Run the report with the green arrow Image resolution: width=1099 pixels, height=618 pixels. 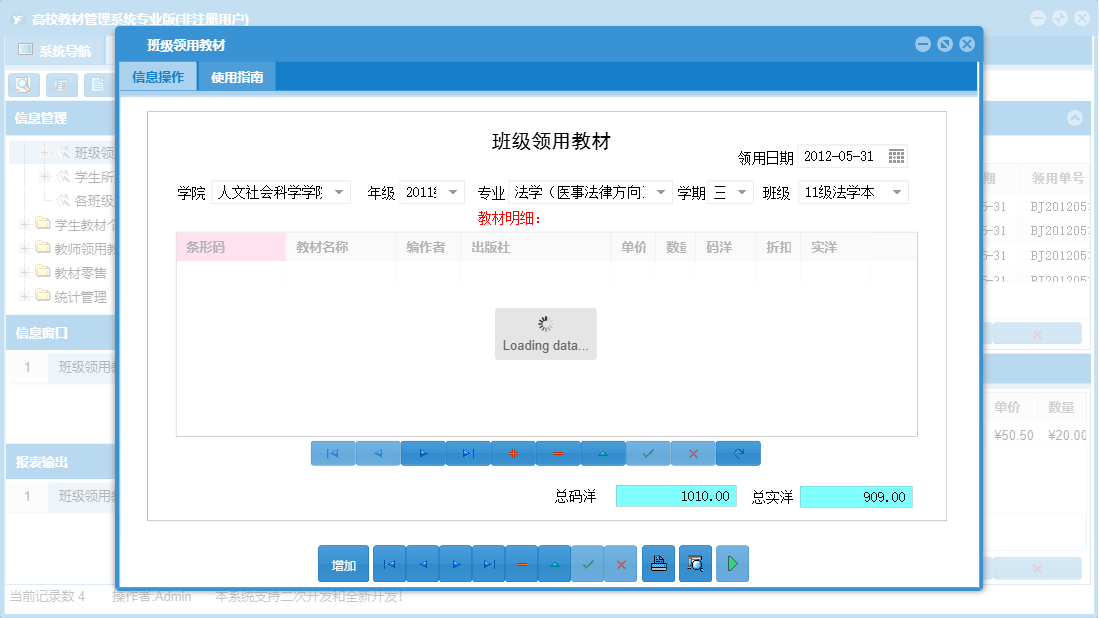(x=732, y=563)
